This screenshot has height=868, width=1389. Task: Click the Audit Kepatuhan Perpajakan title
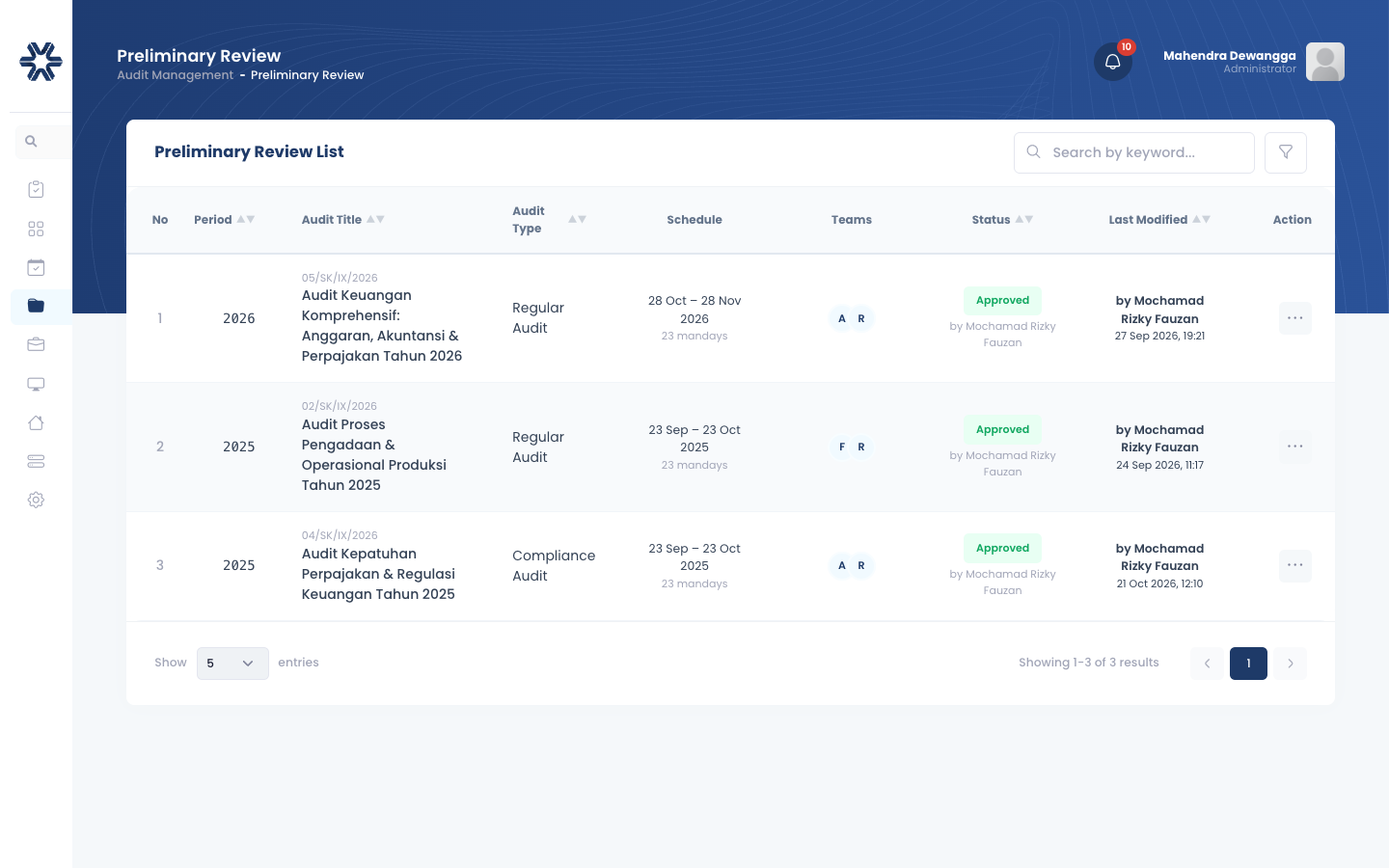click(x=378, y=574)
